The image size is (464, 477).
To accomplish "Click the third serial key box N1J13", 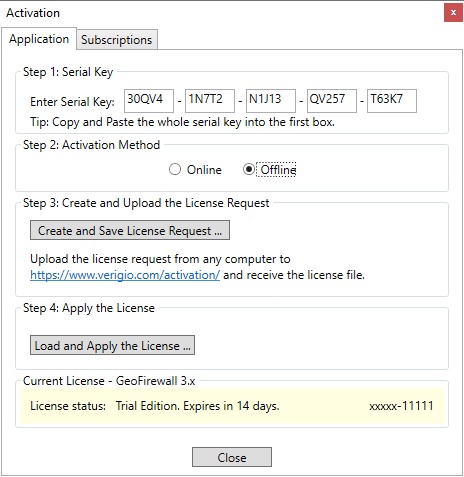I will (271, 101).
